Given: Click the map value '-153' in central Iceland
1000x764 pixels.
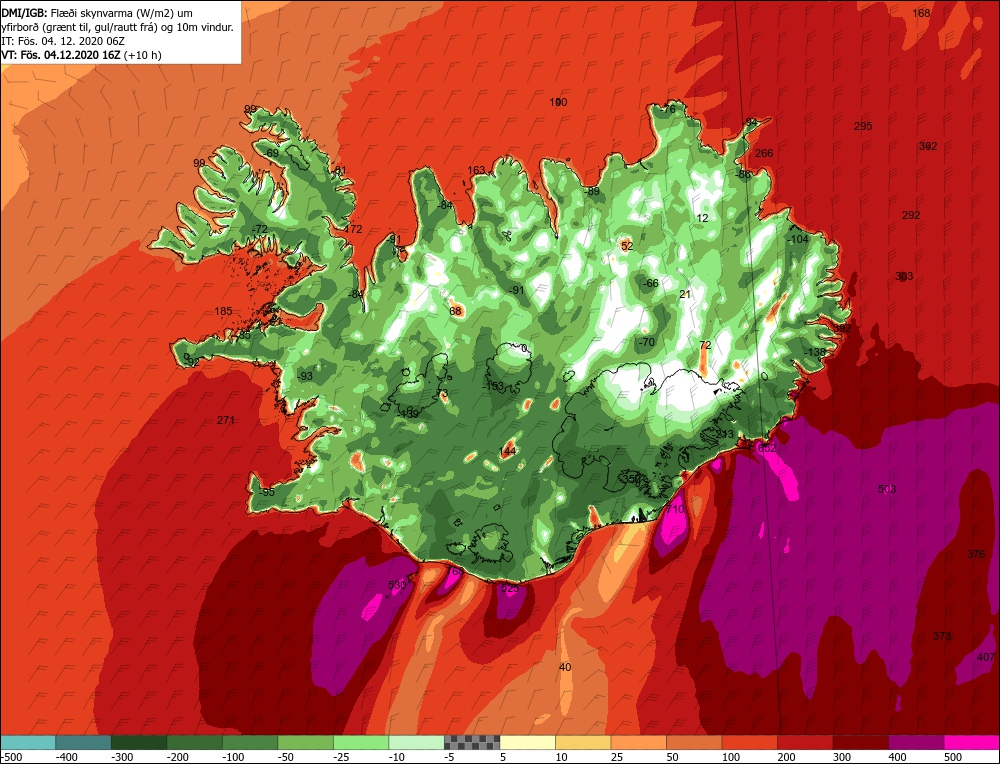Looking at the screenshot, I should 493,386.
